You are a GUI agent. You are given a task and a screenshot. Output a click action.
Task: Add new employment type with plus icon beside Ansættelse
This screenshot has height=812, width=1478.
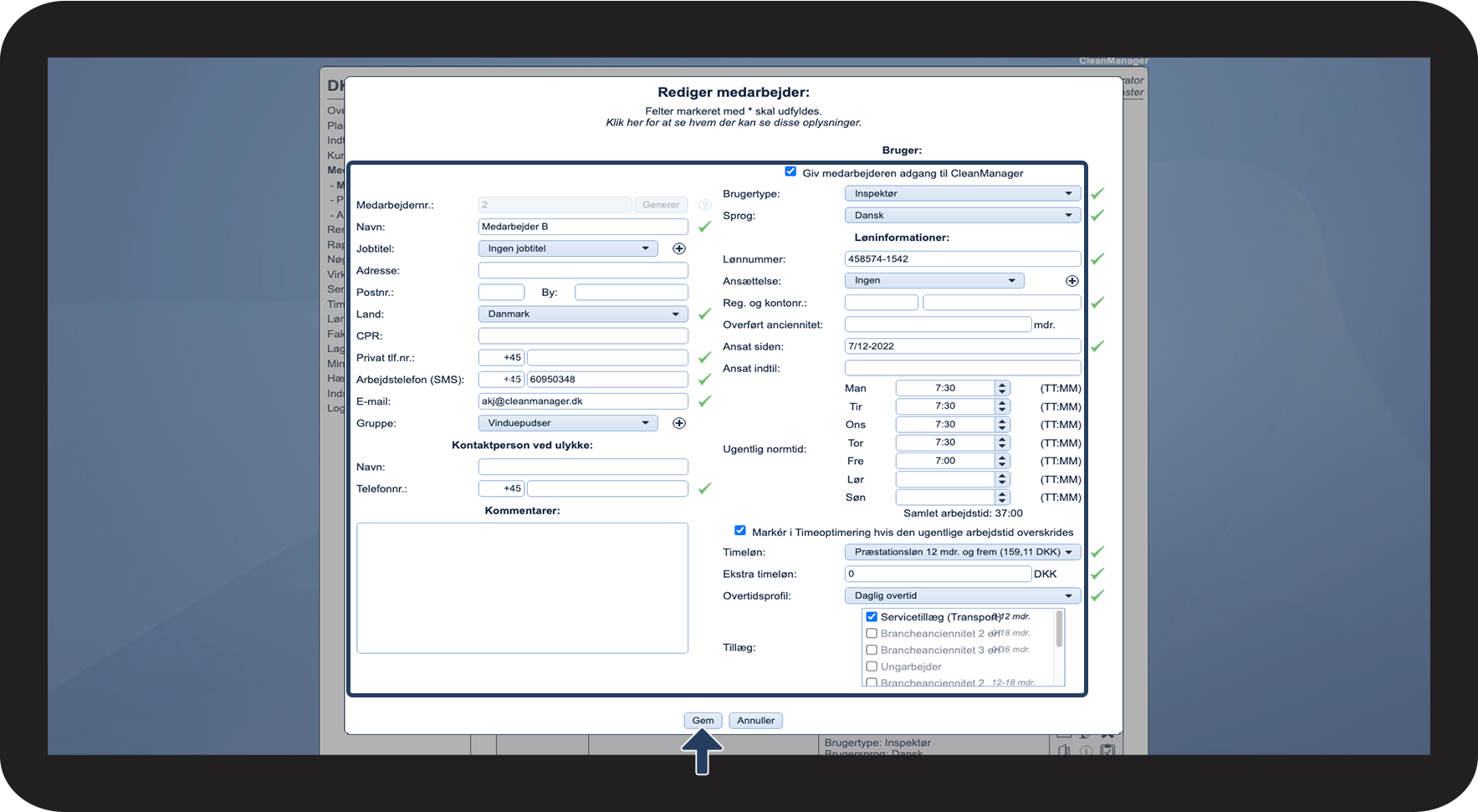[1071, 281]
